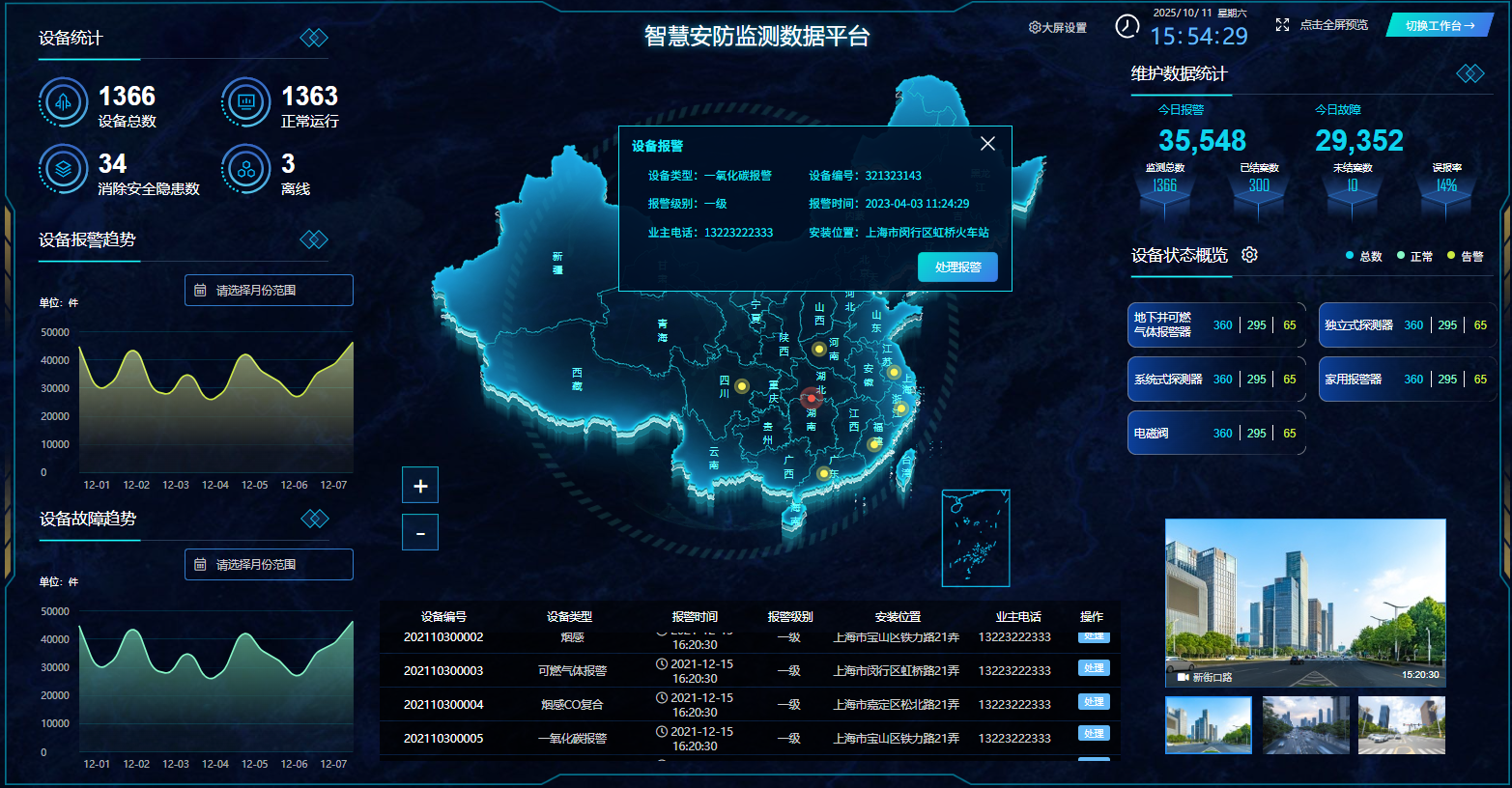The height and width of the screenshot is (788, 1512).
Task: Click the 设备总数 circular icon
Action: (63, 102)
